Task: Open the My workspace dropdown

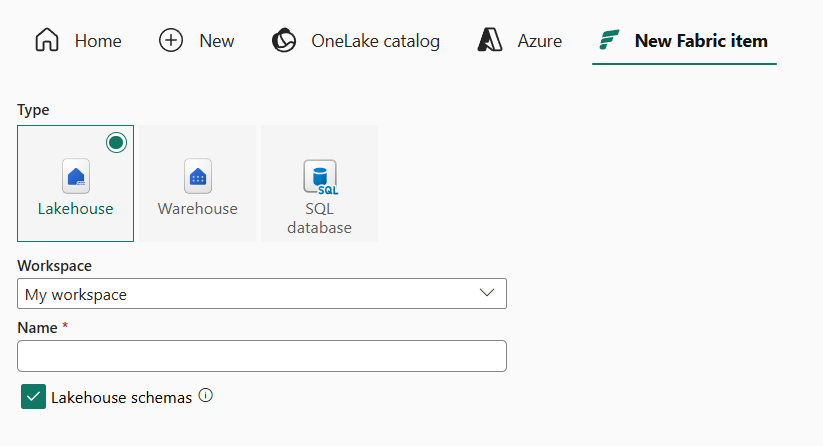Action: click(262, 293)
